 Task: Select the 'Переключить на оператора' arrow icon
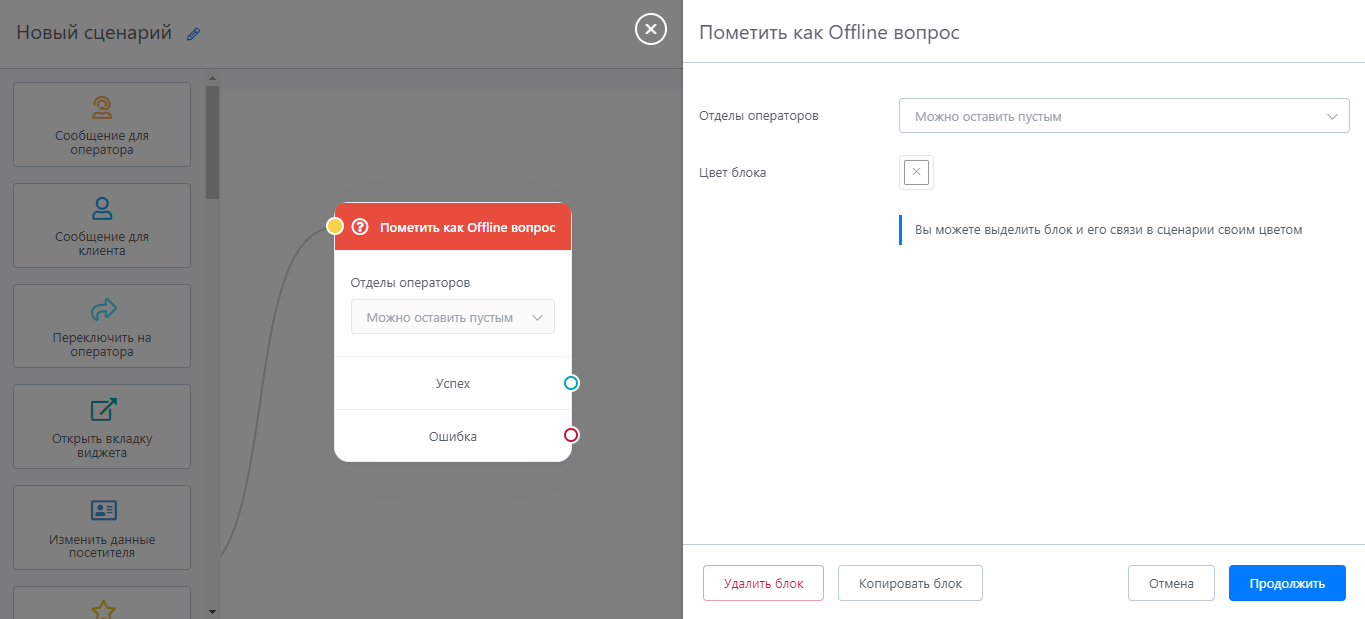(x=101, y=309)
